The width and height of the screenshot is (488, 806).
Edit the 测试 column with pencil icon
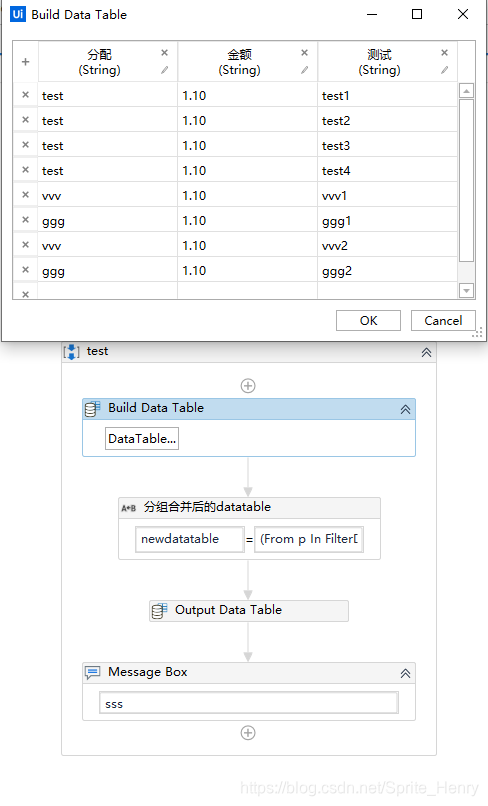click(444, 70)
